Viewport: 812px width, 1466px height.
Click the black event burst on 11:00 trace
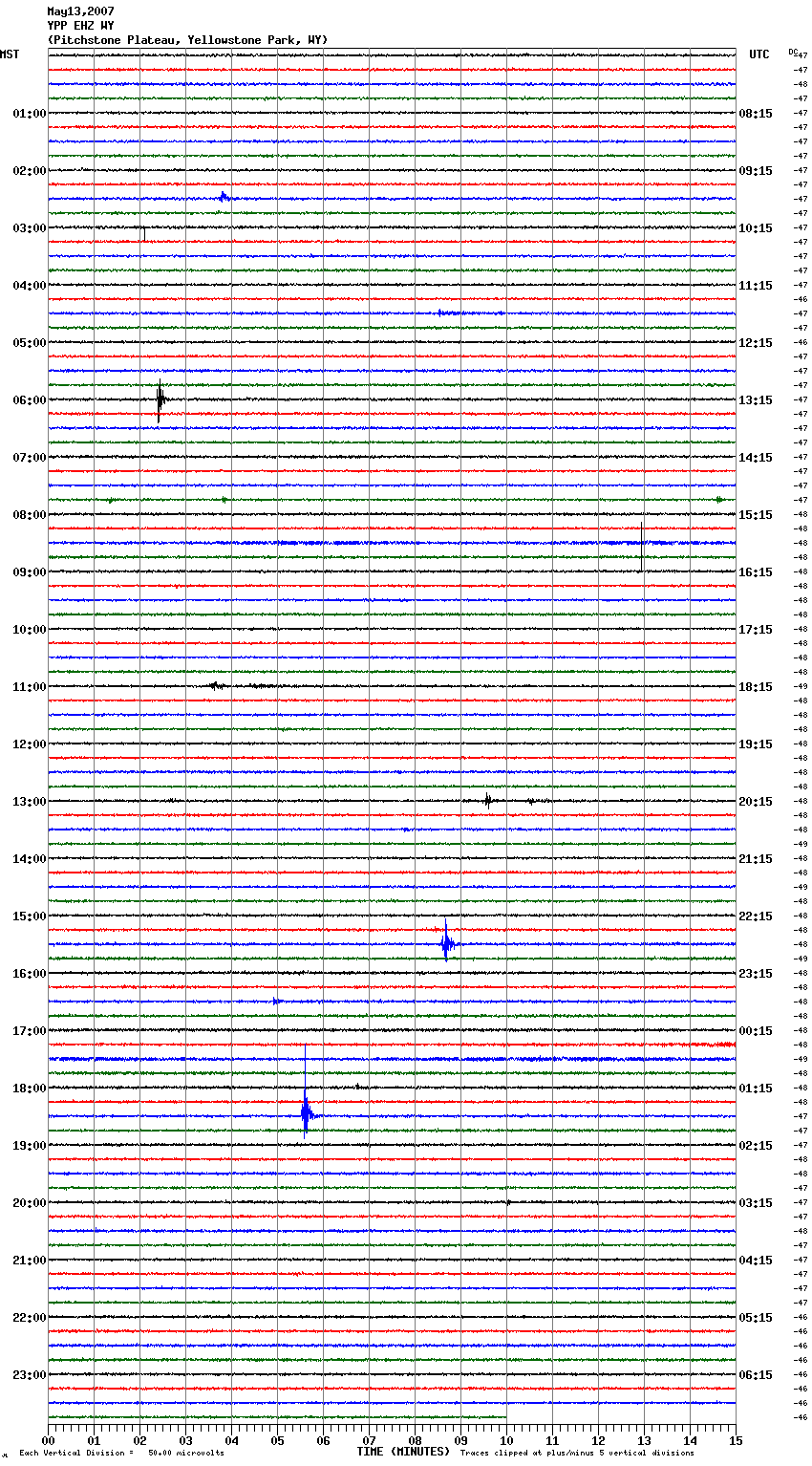(217, 686)
